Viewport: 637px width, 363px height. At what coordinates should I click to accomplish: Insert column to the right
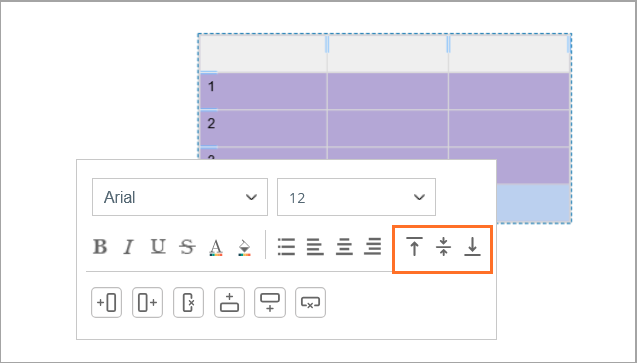[147, 302]
